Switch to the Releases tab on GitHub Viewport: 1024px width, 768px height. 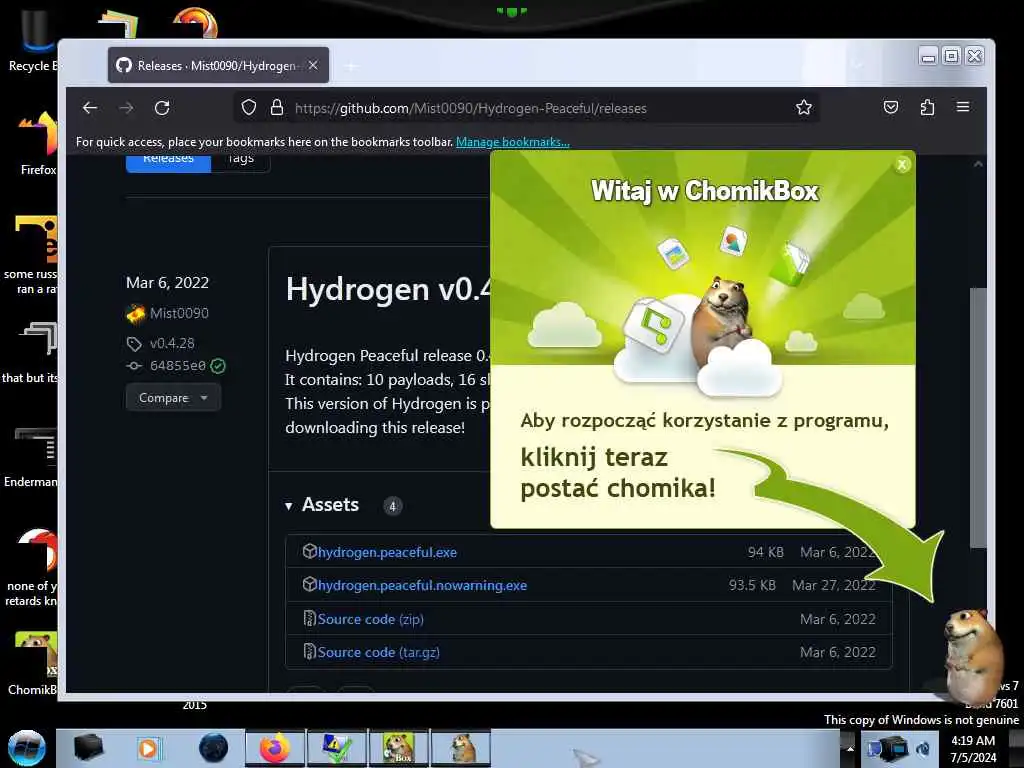(x=168, y=161)
